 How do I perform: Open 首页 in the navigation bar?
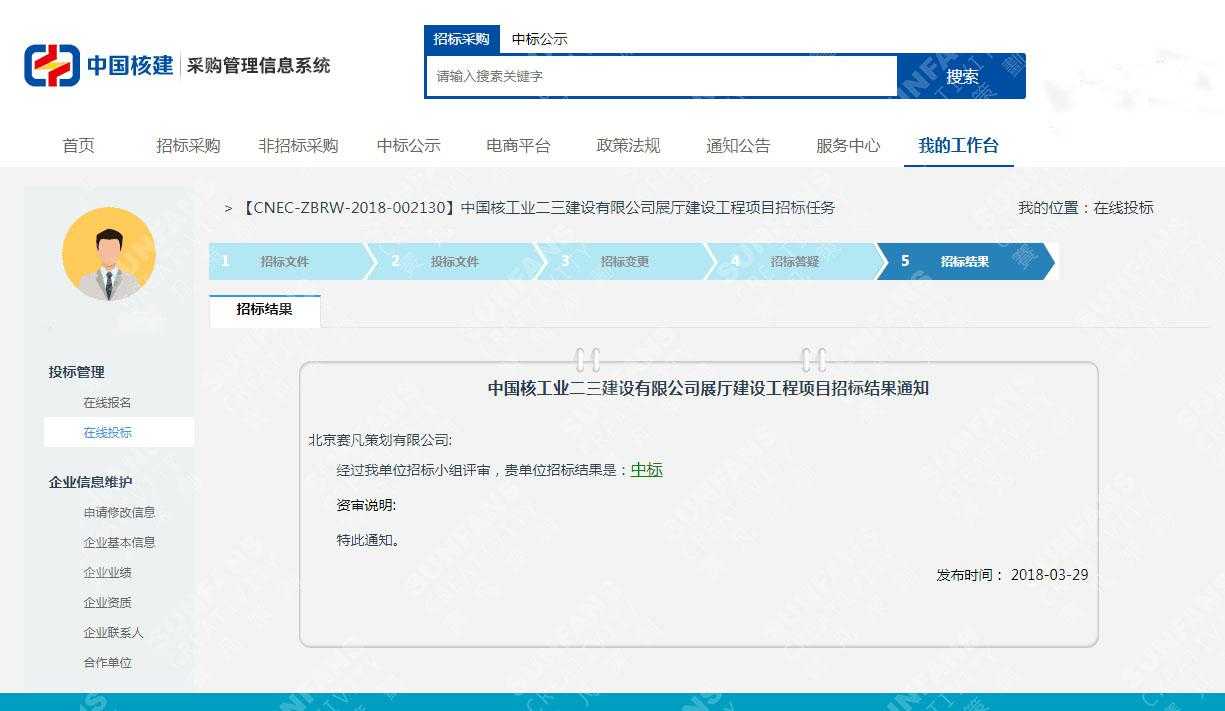tap(79, 146)
